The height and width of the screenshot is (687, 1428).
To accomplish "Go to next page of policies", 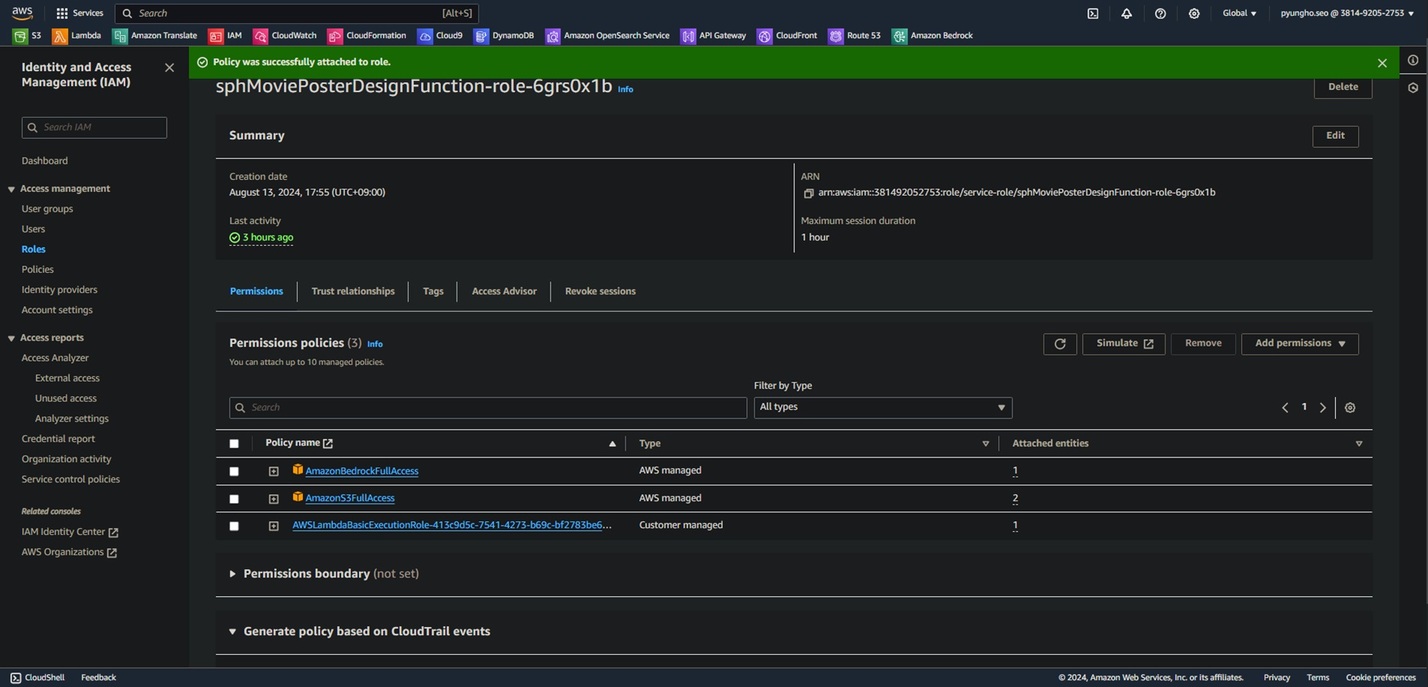I will point(1323,408).
